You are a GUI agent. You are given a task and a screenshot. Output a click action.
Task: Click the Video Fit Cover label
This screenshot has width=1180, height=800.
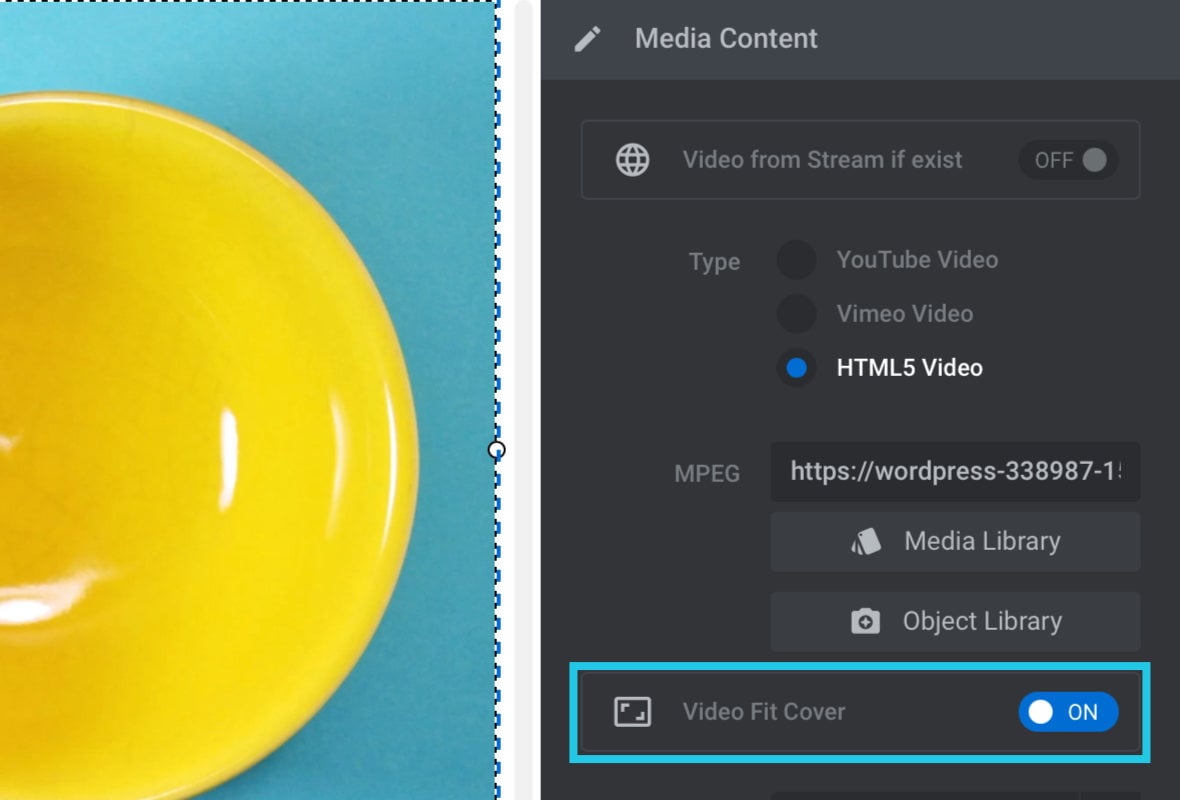coord(764,712)
